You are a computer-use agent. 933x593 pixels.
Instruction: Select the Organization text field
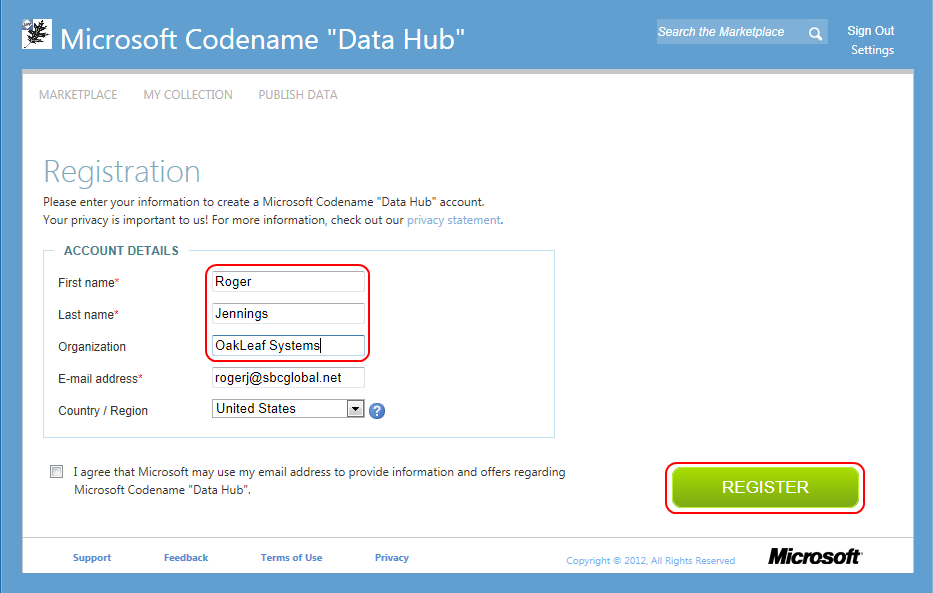point(288,346)
